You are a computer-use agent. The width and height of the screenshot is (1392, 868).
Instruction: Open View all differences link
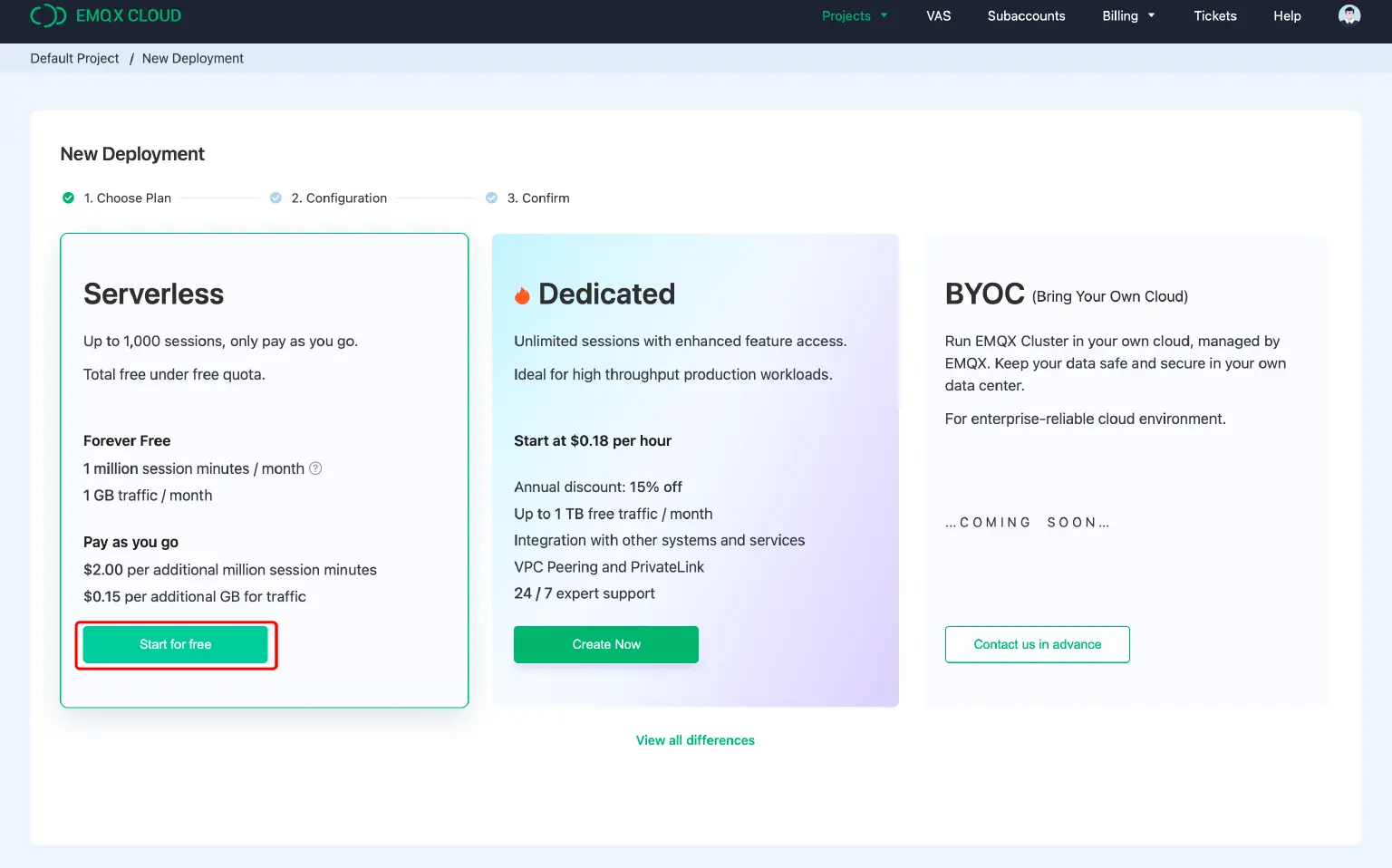(x=695, y=740)
